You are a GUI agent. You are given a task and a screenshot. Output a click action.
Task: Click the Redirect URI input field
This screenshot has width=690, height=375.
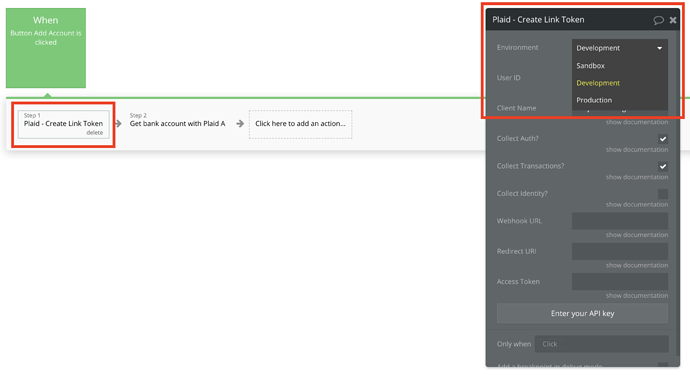[620, 251]
